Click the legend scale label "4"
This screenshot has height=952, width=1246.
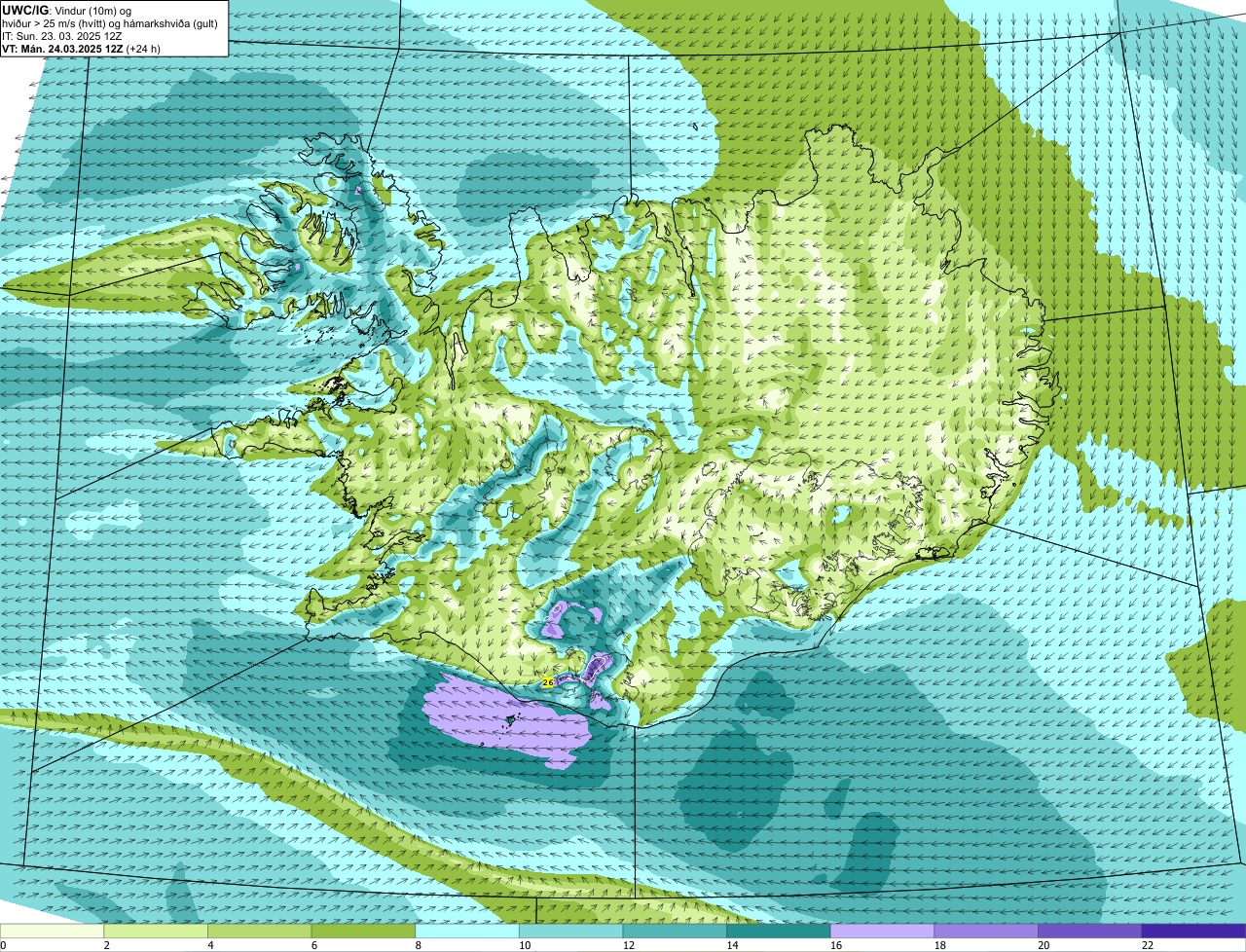[x=210, y=945]
